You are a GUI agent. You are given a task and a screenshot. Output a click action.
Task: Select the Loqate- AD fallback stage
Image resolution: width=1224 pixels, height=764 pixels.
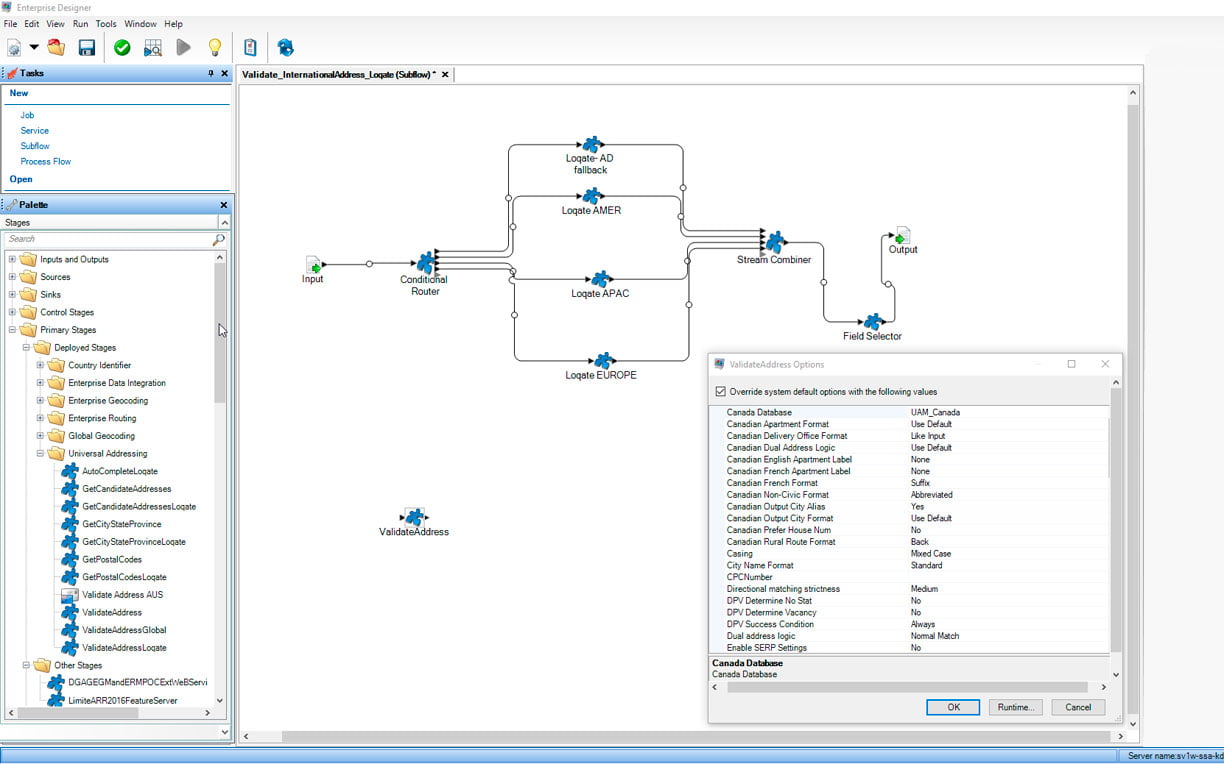pyautogui.click(x=591, y=145)
